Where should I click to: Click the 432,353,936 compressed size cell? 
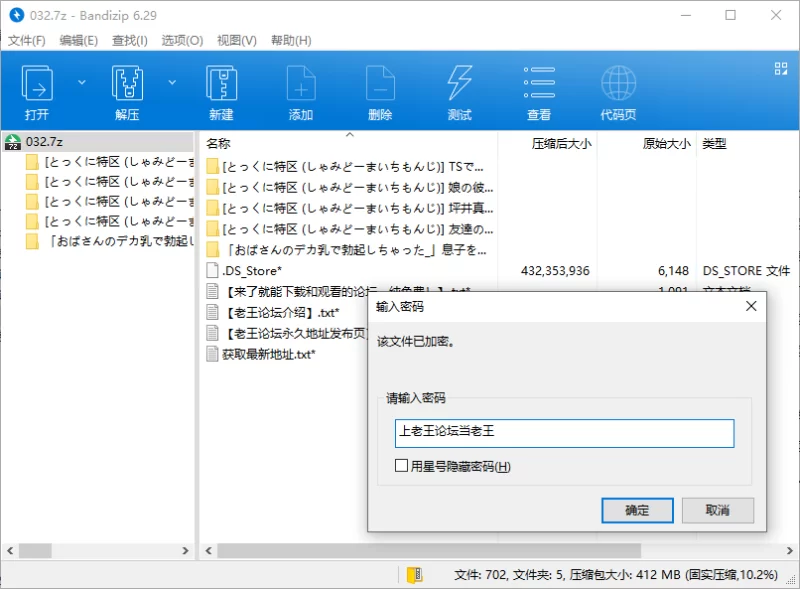click(x=555, y=271)
